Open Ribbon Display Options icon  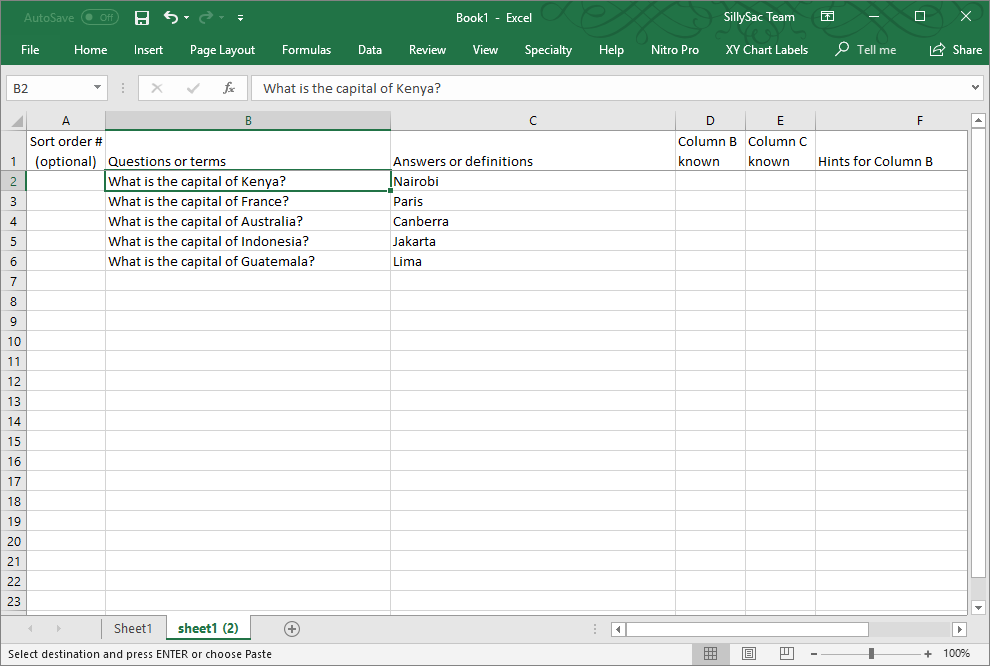pyautogui.click(x=827, y=17)
